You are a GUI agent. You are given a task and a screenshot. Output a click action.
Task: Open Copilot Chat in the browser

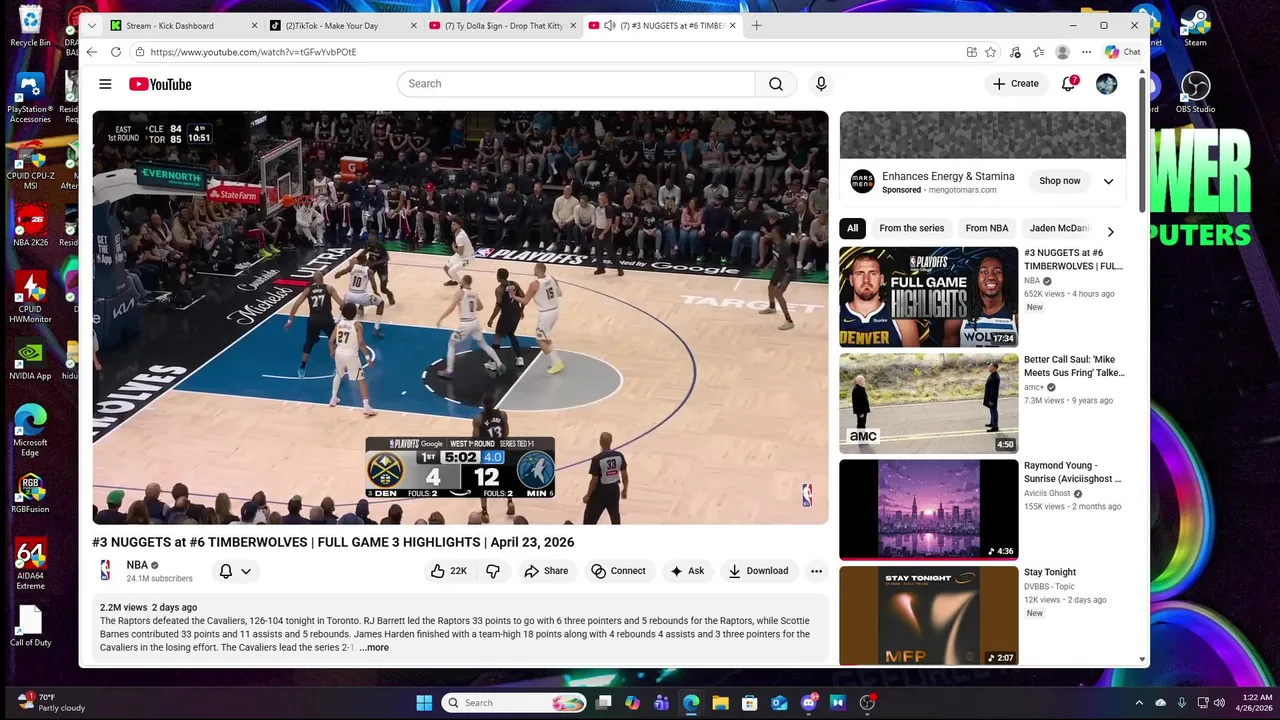pos(1123,52)
